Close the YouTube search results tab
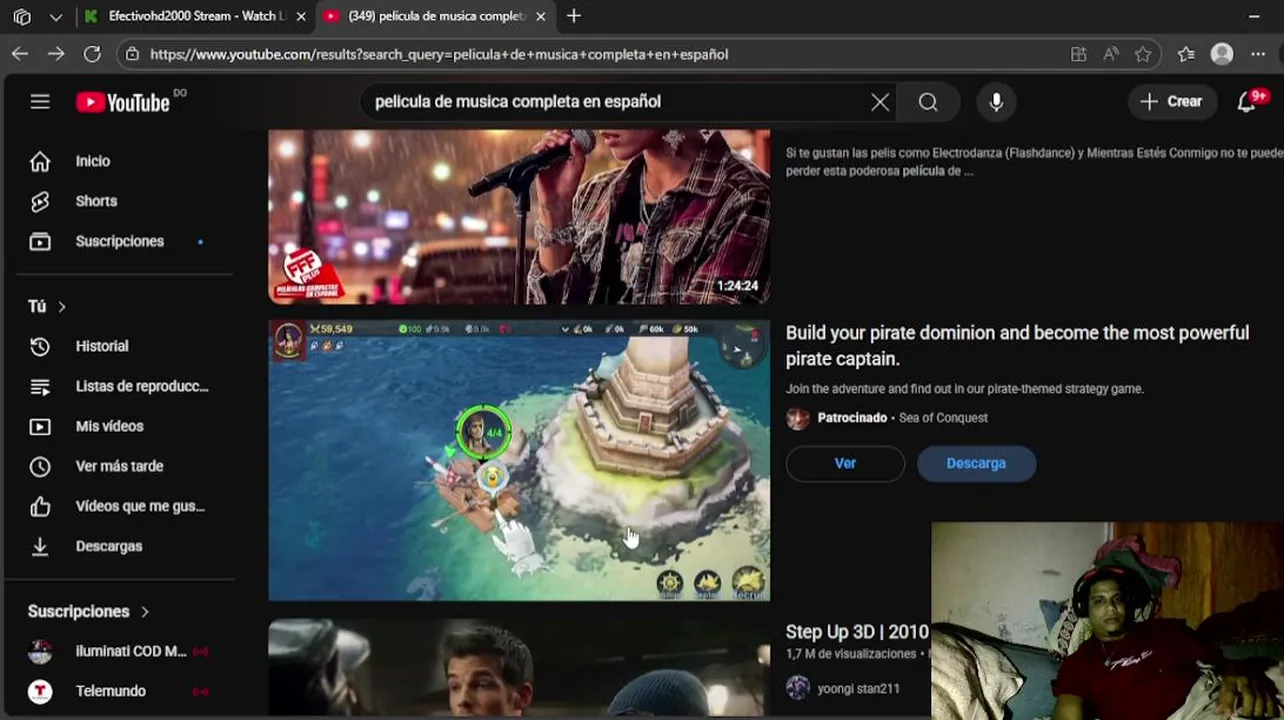The image size is (1284, 720). [541, 16]
